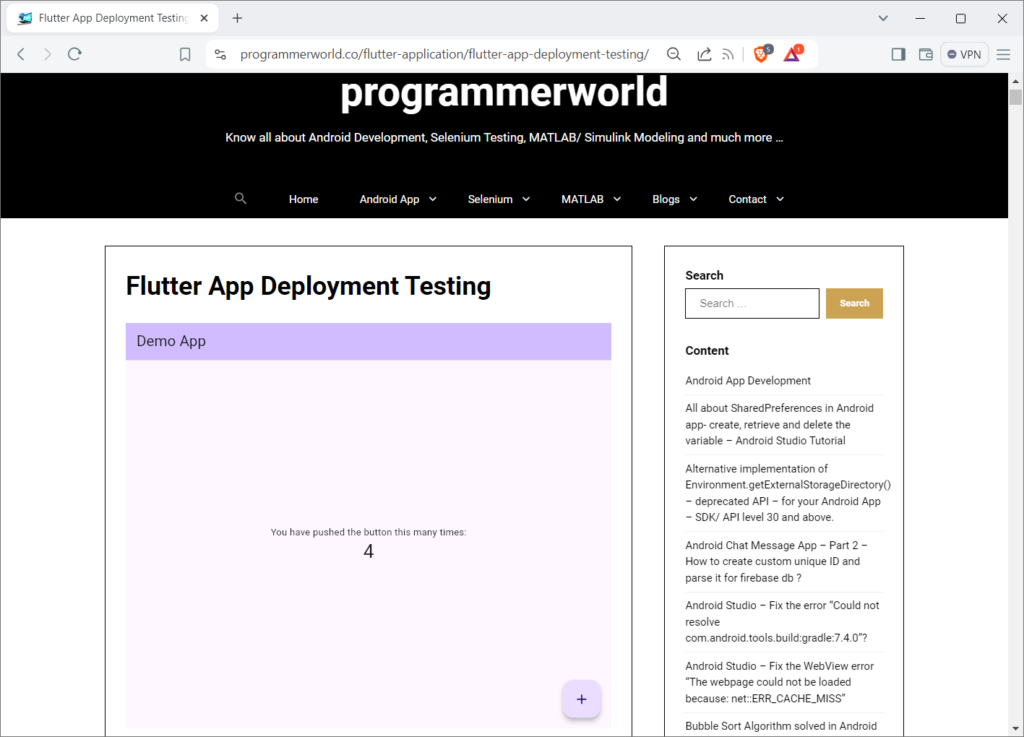The image size is (1024, 737).
Task: Open the MATLAB menu item
Action: [x=583, y=199]
